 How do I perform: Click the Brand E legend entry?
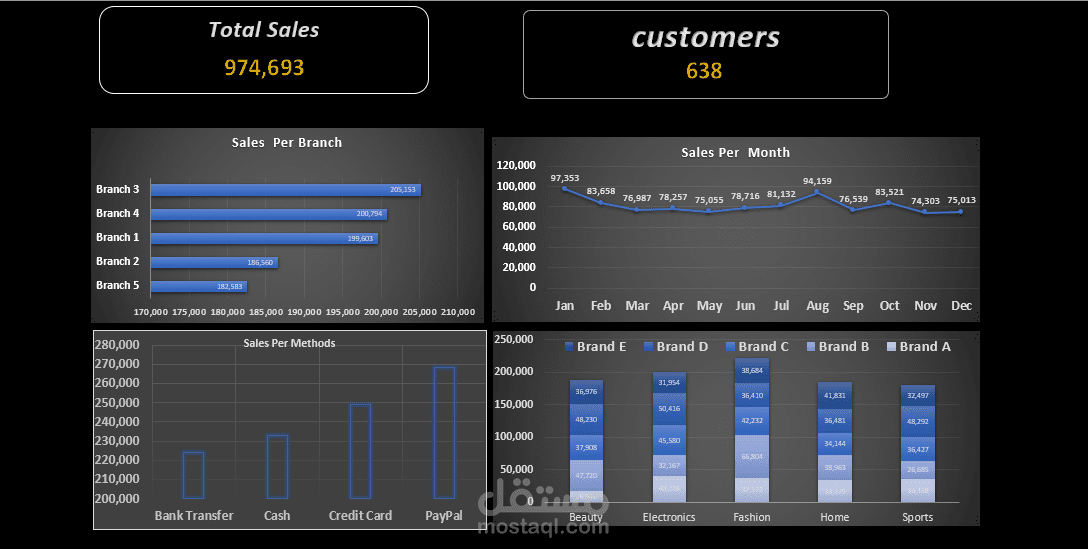pyautogui.click(x=595, y=346)
